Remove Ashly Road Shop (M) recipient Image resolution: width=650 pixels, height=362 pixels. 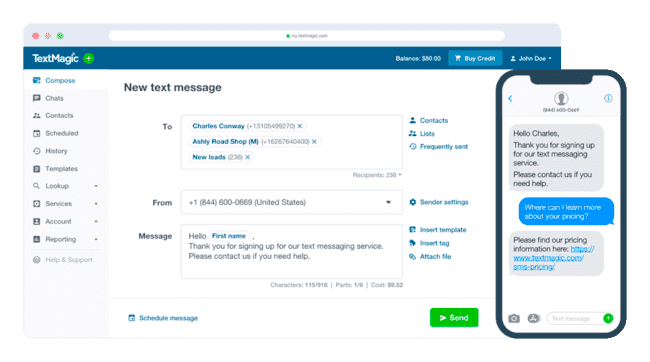tap(314, 142)
